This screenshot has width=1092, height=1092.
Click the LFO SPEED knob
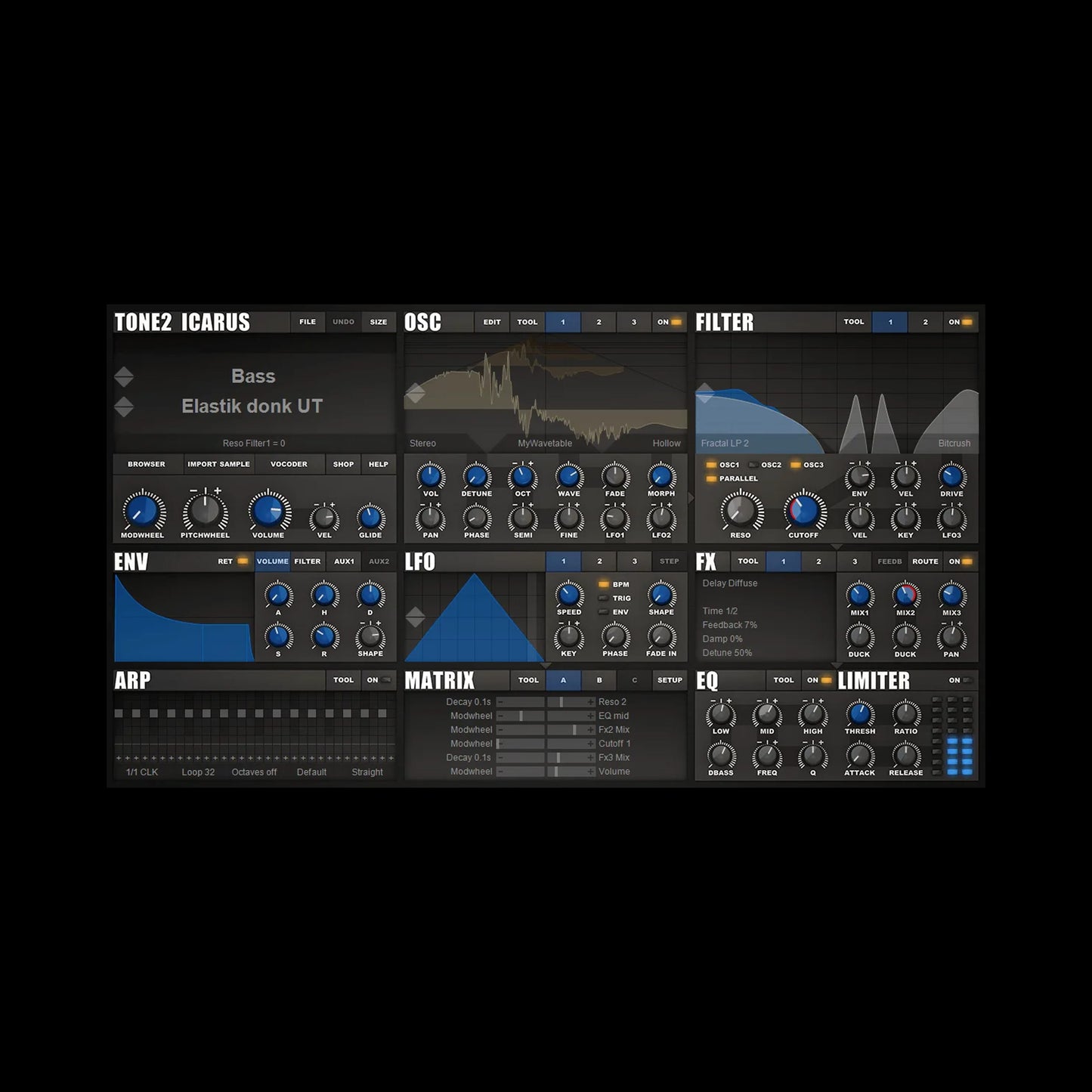(569, 595)
